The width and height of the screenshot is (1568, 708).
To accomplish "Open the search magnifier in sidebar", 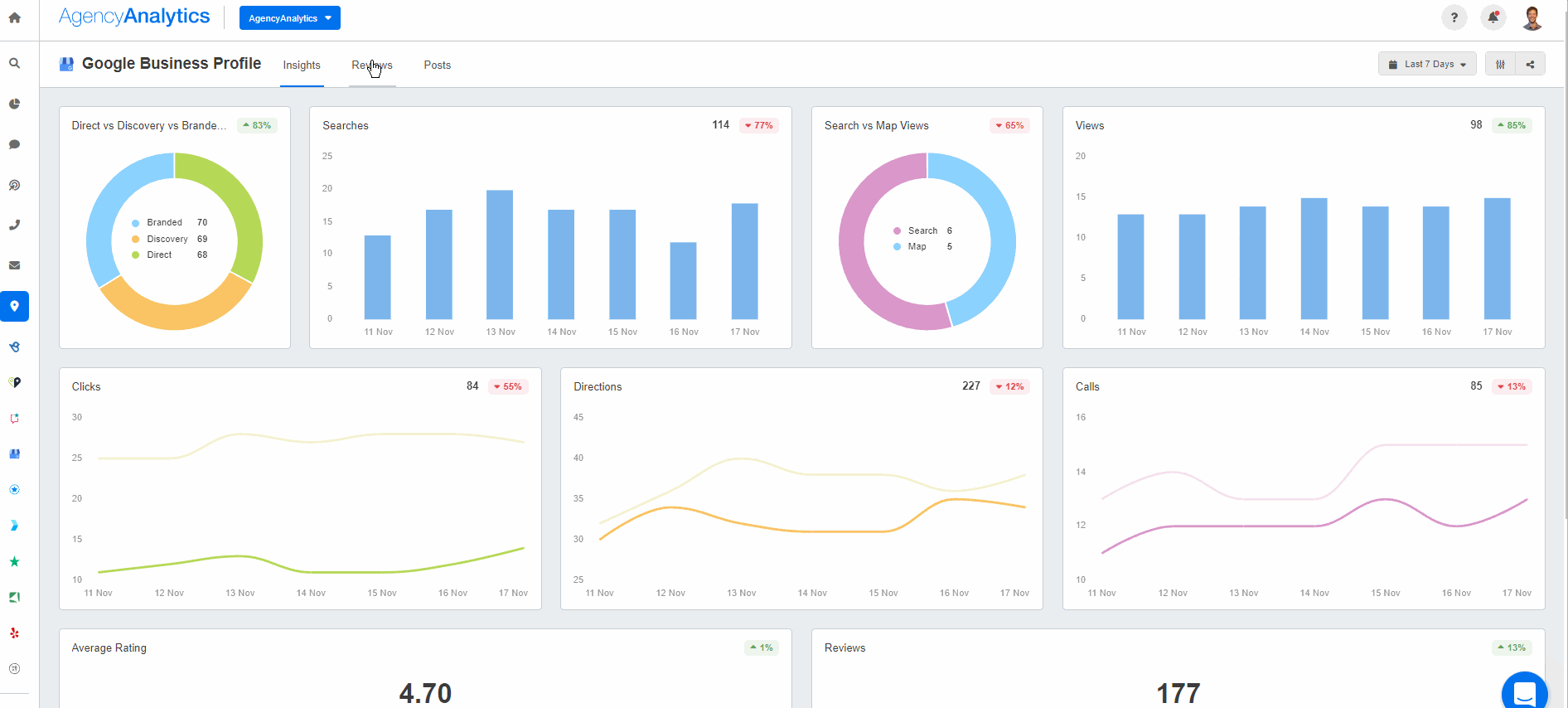I will [x=15, y=63].
